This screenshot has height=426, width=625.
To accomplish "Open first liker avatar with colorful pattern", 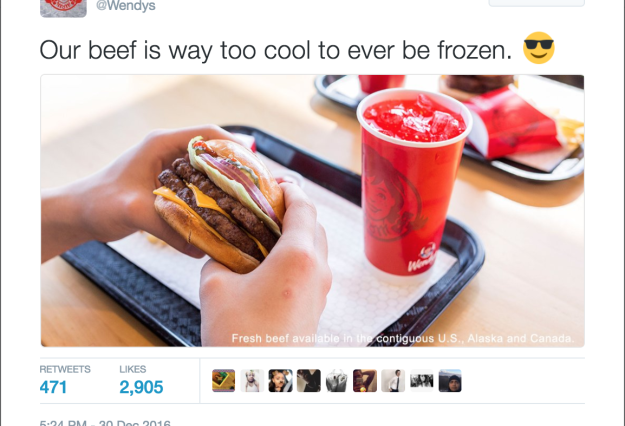I will click(x=224, y=381).
